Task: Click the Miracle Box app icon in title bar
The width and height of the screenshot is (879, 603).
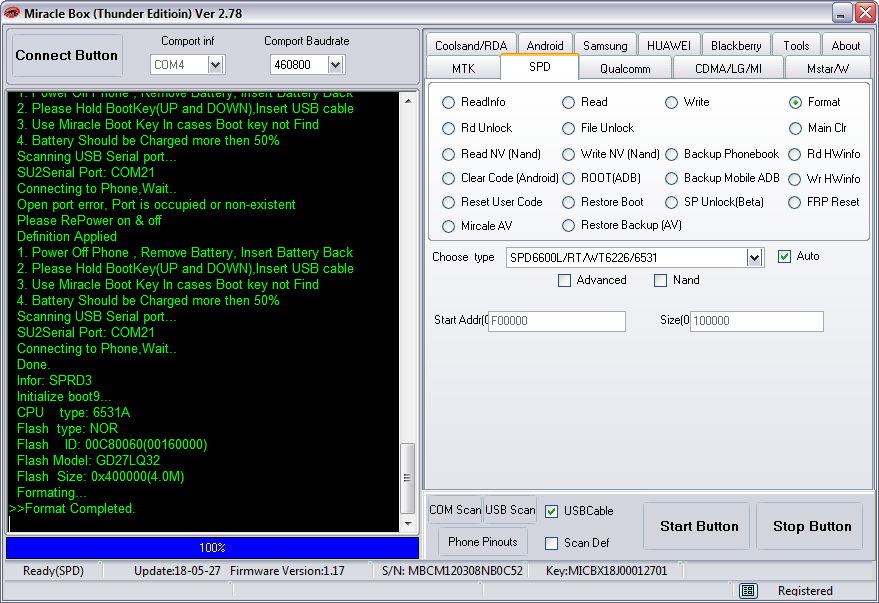Action: (x=11, y=13)
